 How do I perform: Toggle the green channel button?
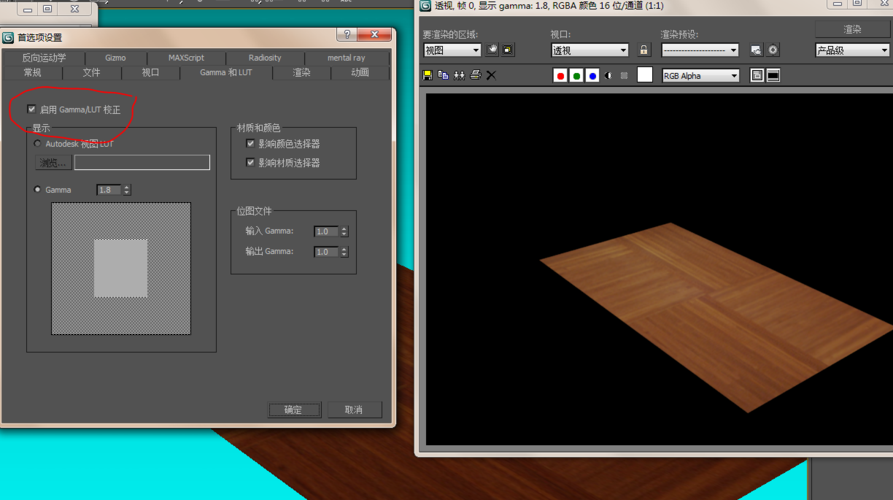click(x=576, y=76)
